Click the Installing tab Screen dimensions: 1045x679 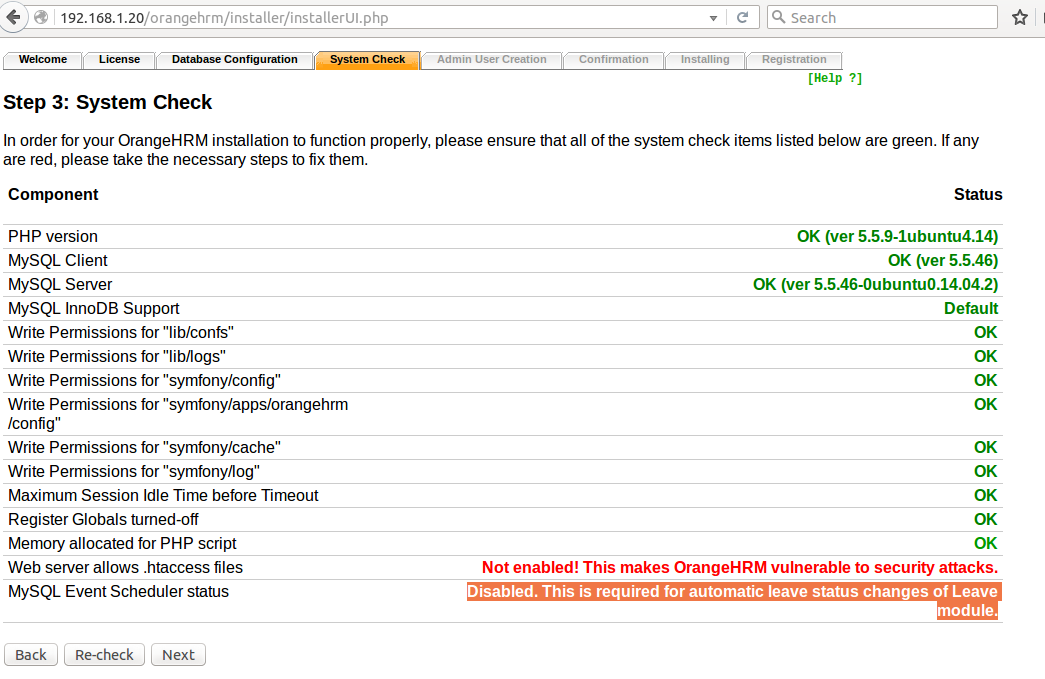705,59
